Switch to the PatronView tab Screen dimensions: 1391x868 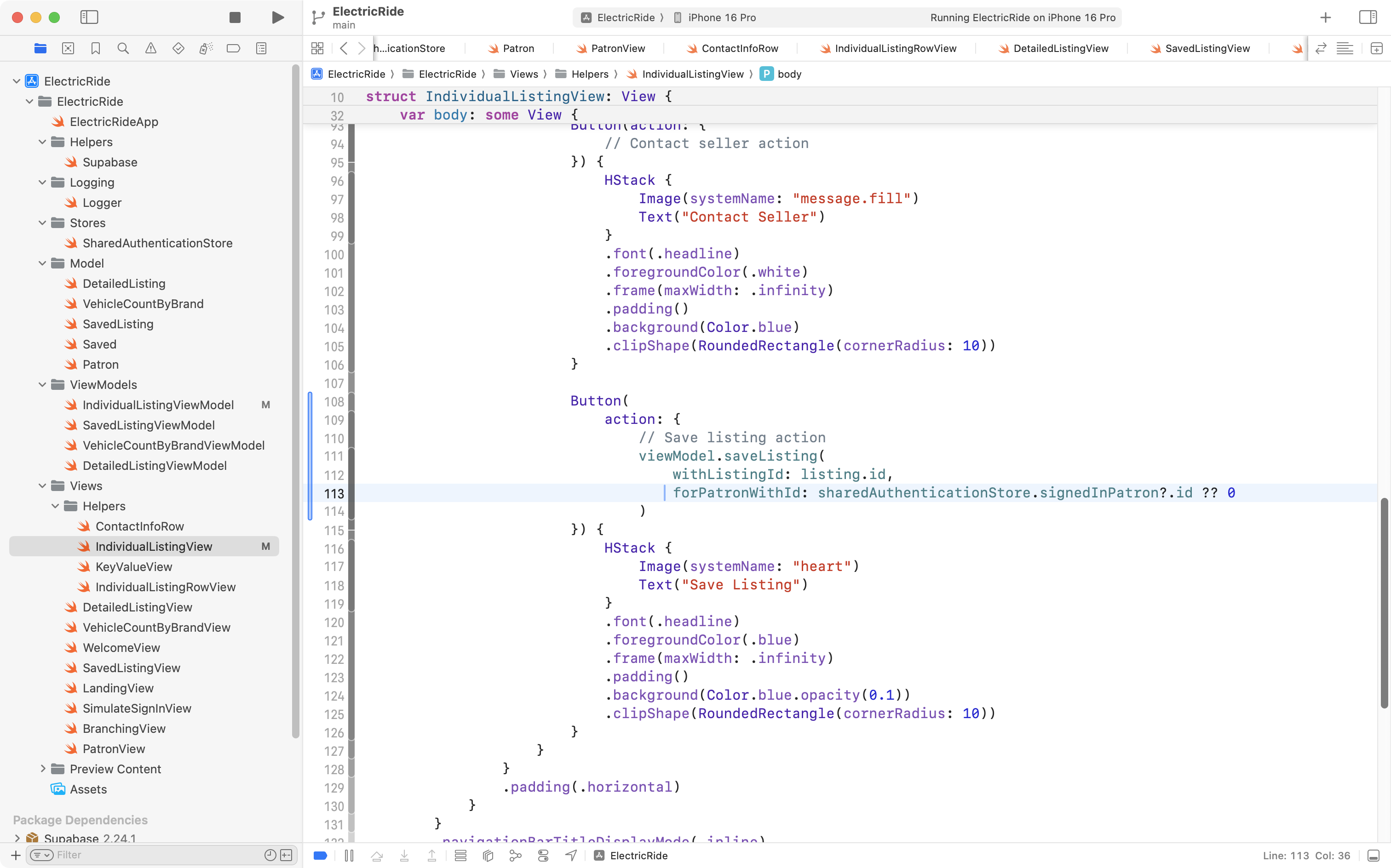click(617, 48)
